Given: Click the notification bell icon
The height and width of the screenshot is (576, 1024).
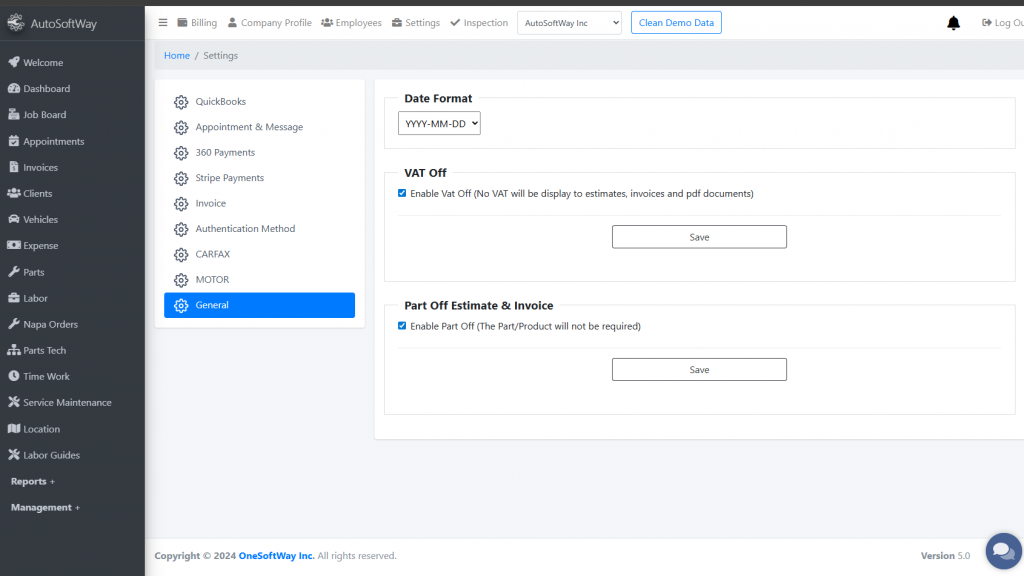Looking at the screenshot, I should [953, 23].
